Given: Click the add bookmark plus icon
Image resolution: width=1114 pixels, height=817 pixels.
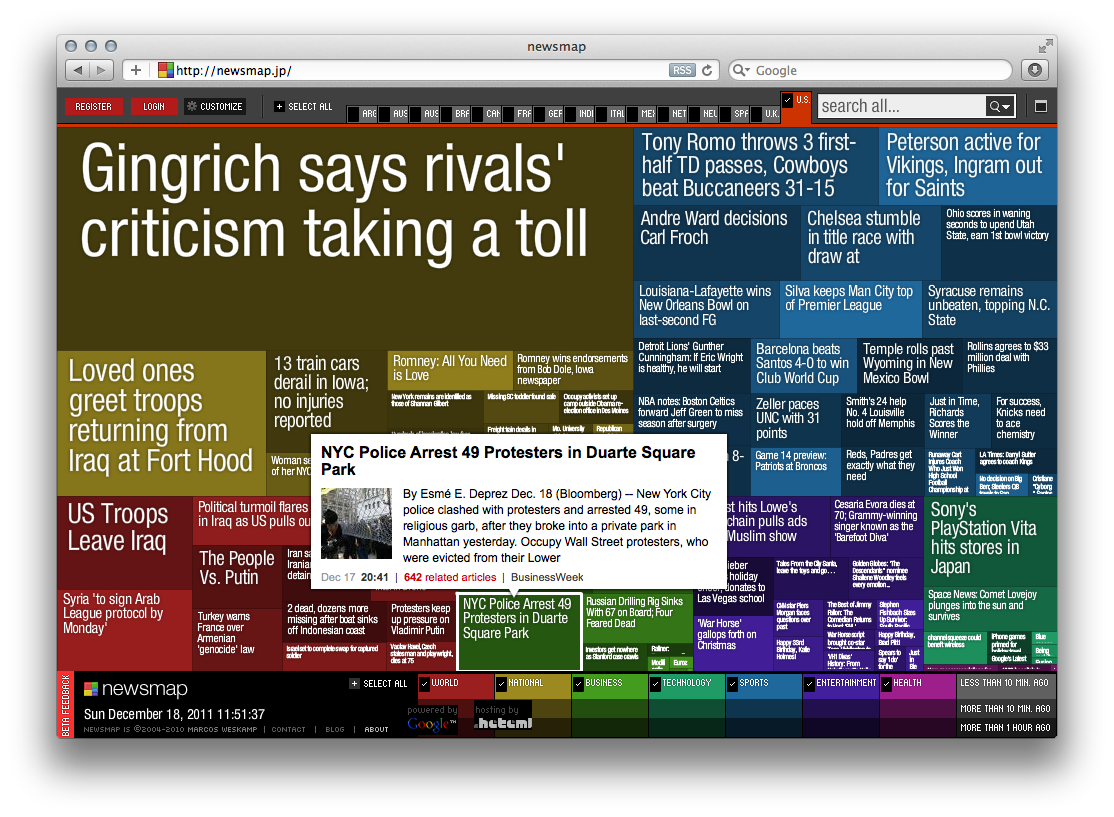Looking at the screenshot, I should tap(136, 70).
